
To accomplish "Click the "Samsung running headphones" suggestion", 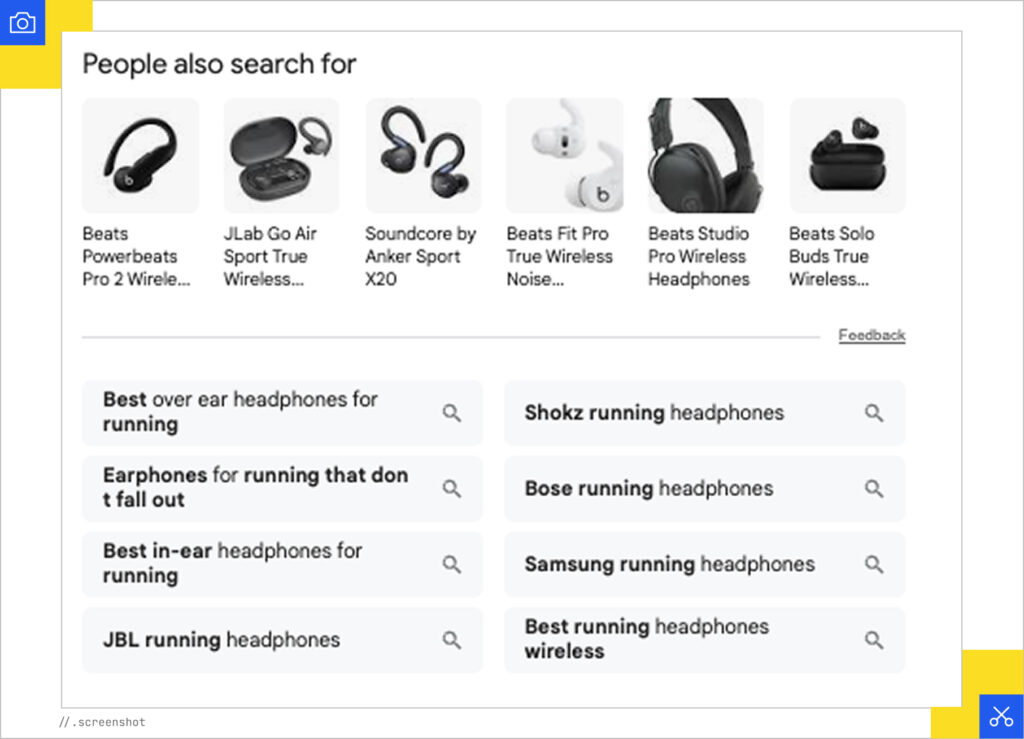I will pyautogui.click(x=669, y=565).
